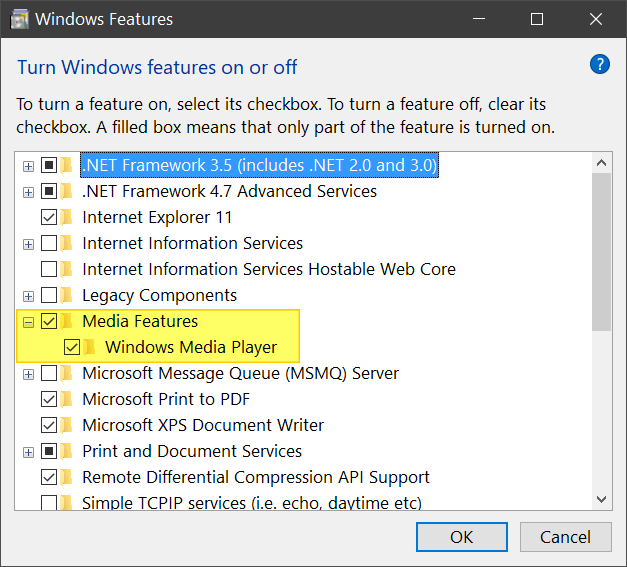Click the Windows Features title bar icon
Viewport: 627px width, 567px height.
coord(20,20)
